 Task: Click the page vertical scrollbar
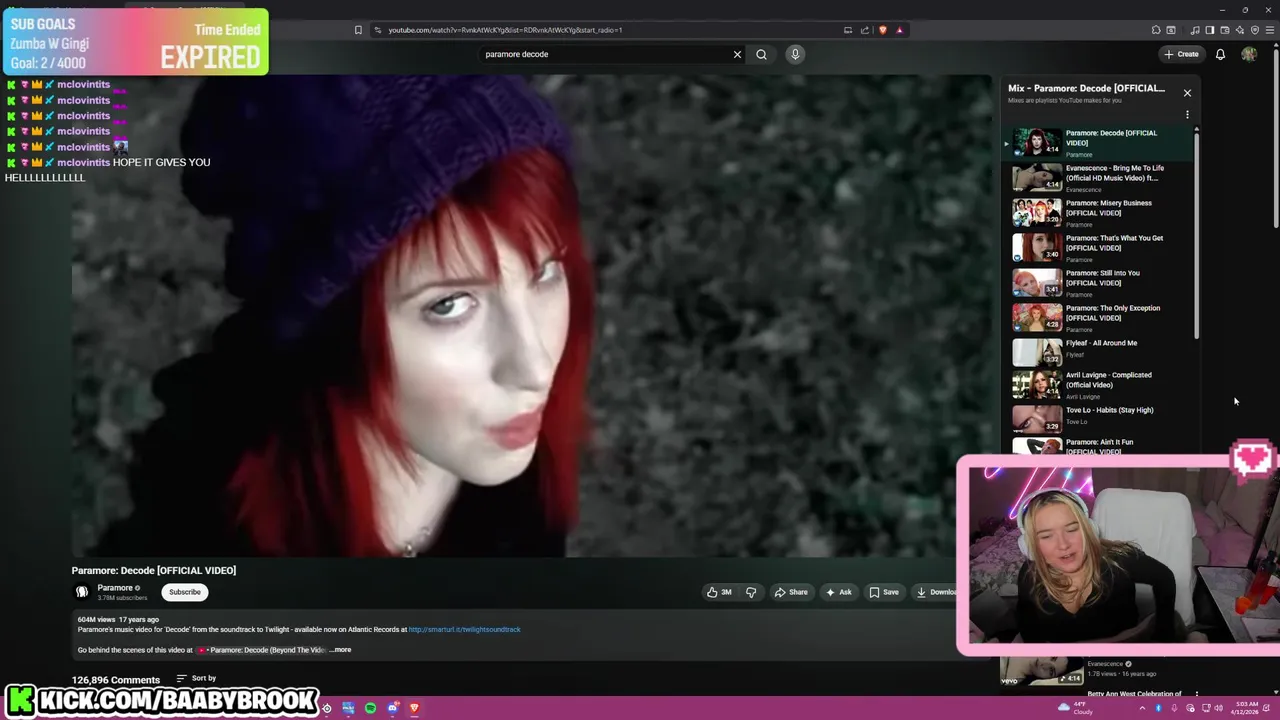point(1275,140)
